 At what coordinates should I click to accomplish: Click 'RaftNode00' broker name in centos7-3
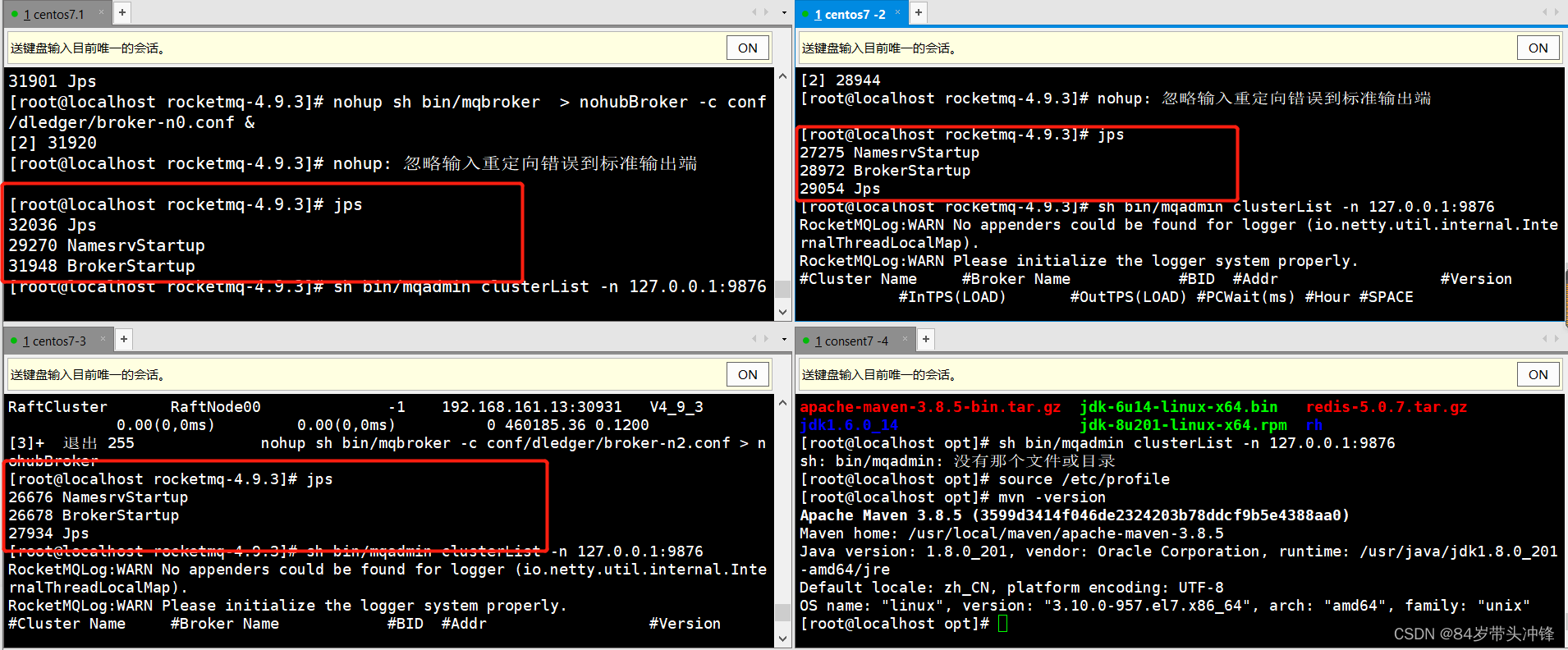(216, 407)
